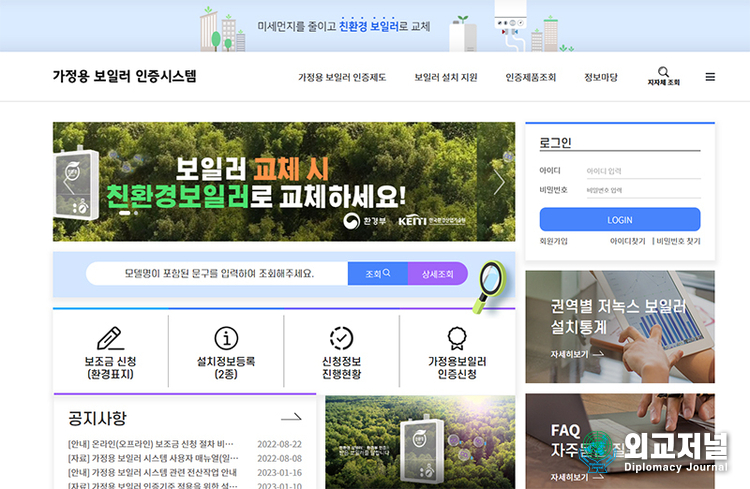The height and width of the screenshot is (489, 750).
Task: Click the FAQ heading text
Action: (565, 431)
